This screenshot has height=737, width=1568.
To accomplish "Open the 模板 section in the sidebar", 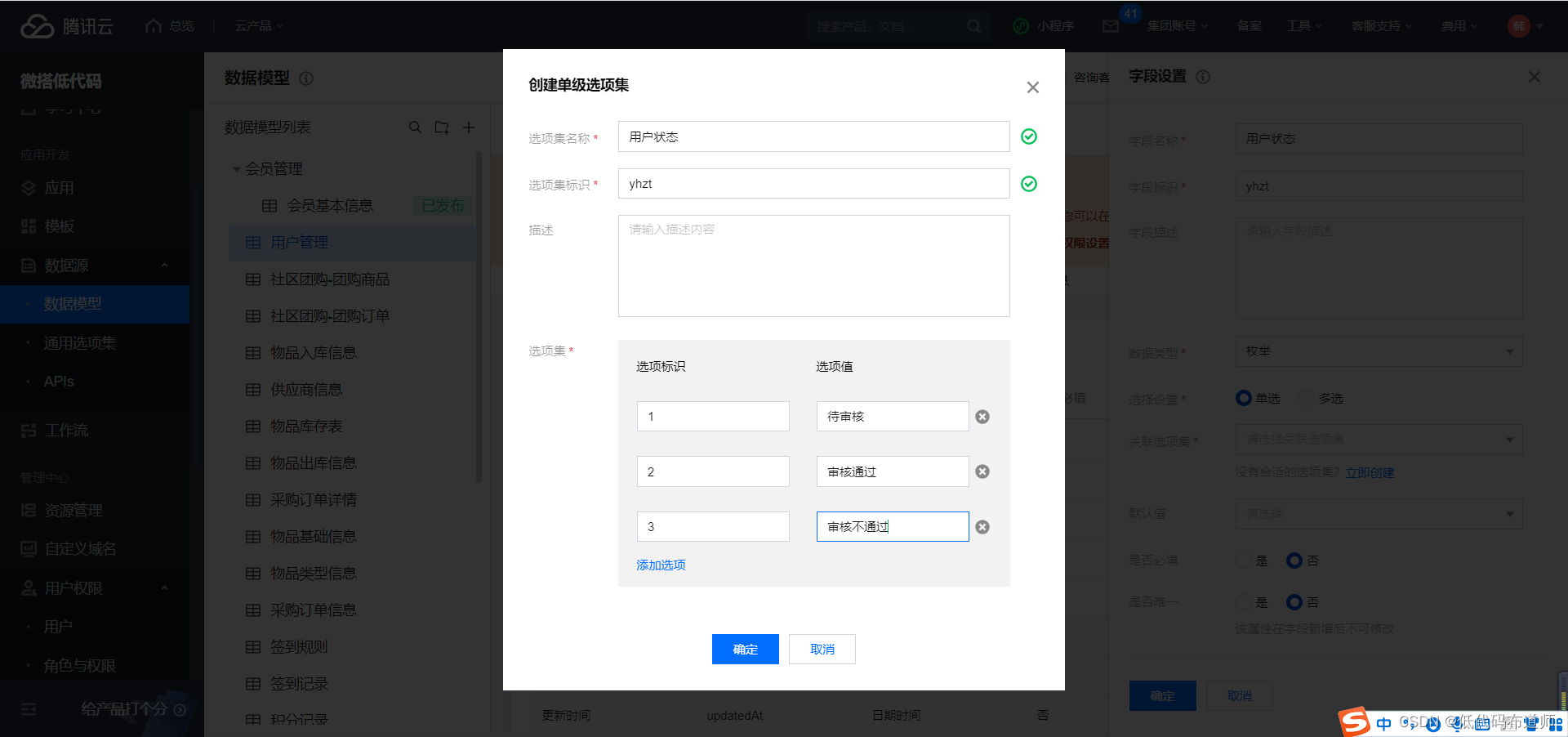I will point(59,226).
